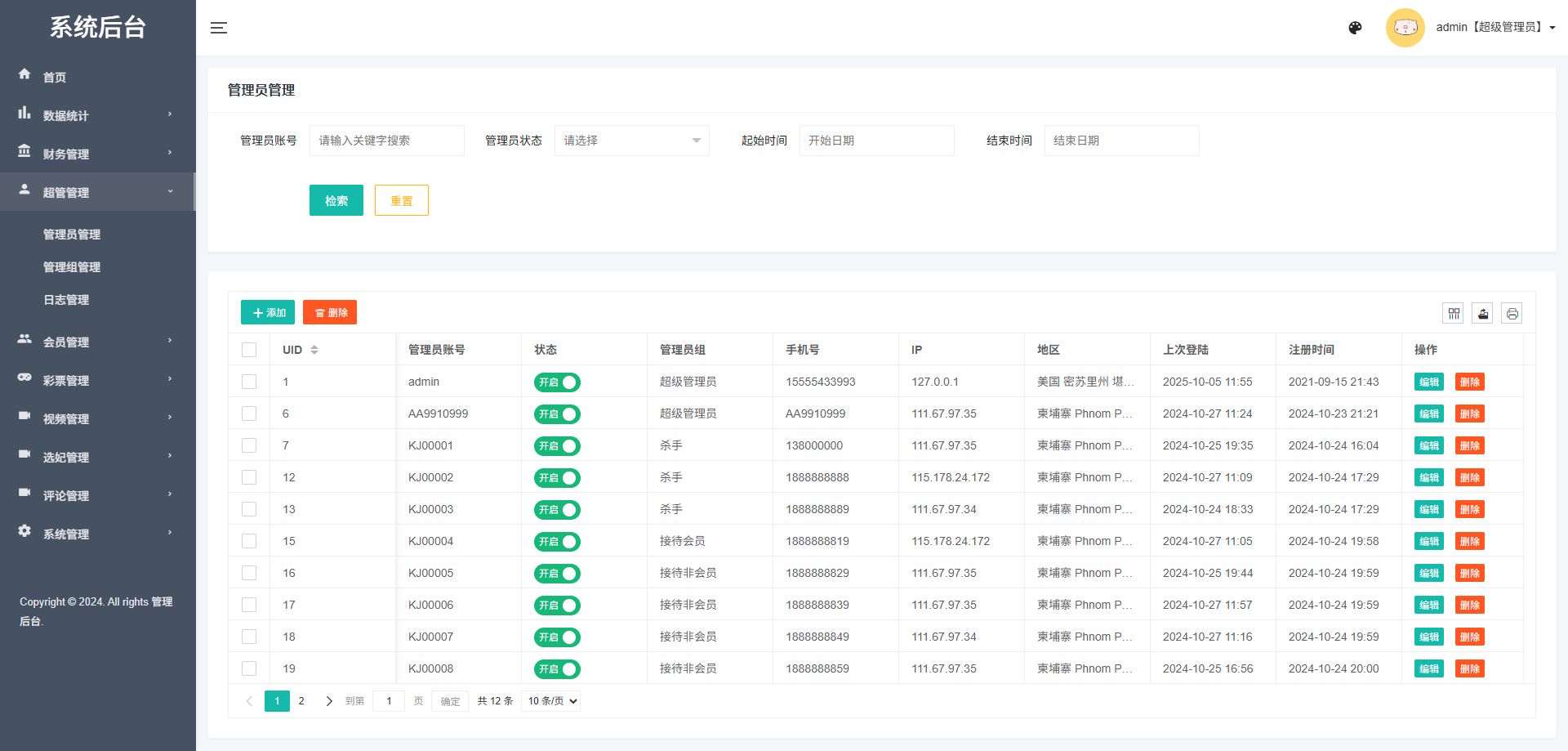Collapse the 超管管理 menu chevron
Screen dimensions: 1568x751
[170, 190]
